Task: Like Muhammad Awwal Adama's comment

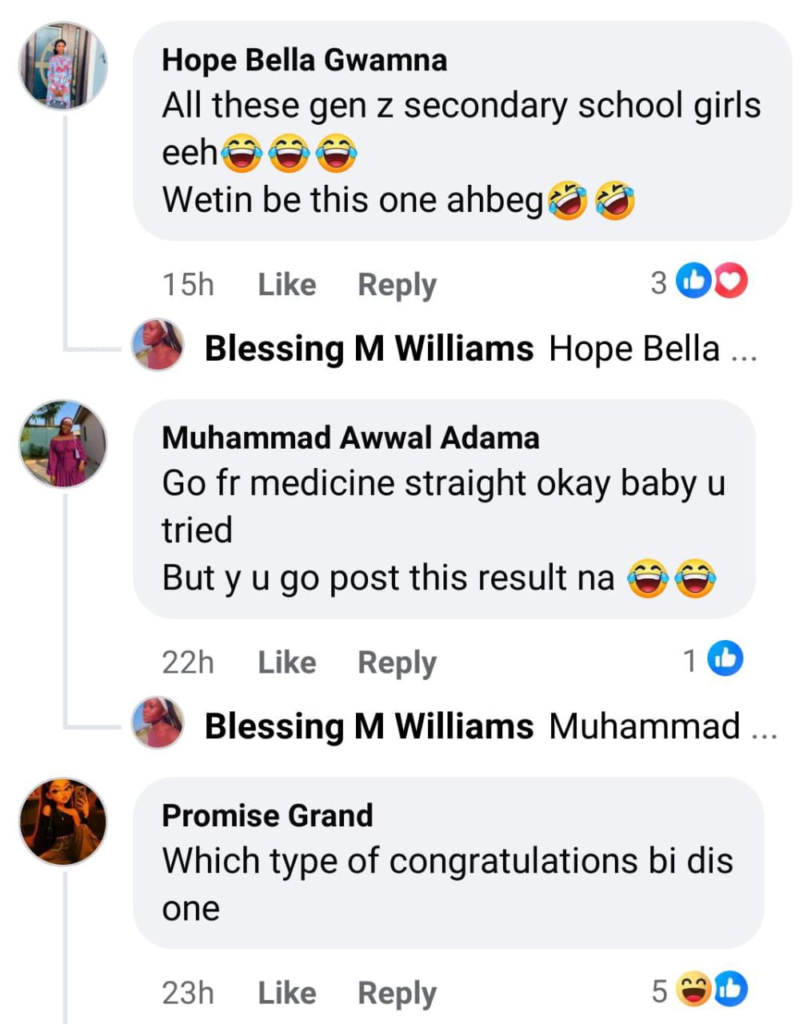Action: click(287, 662)
